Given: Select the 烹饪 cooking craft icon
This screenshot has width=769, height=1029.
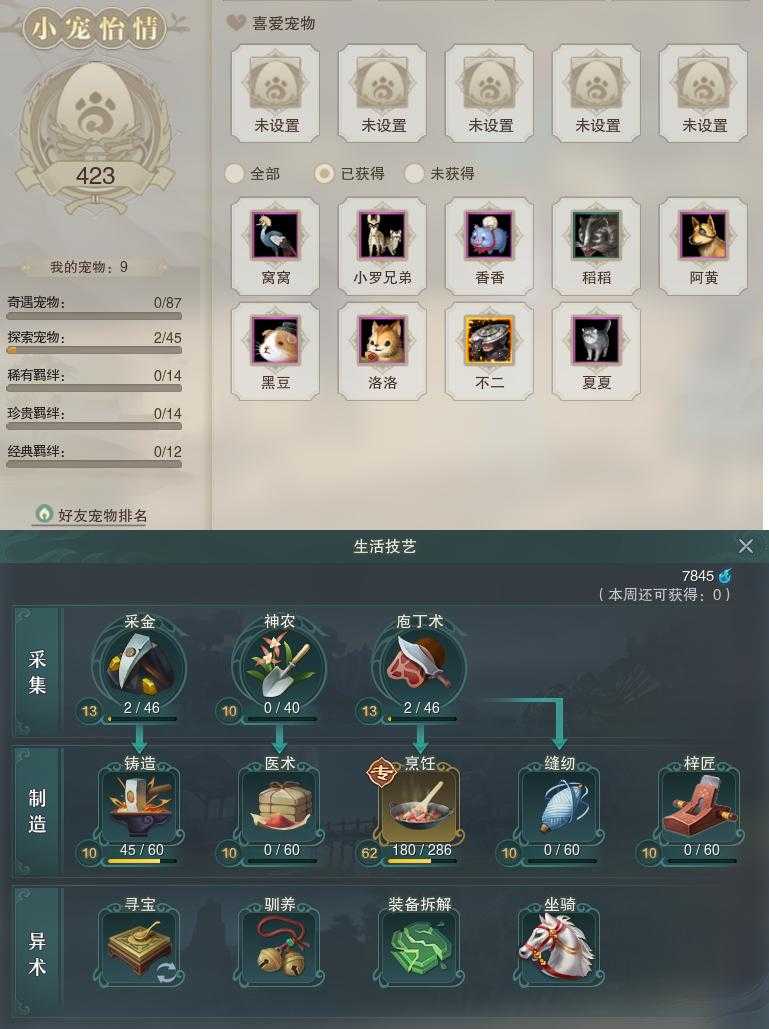Looking at the screenshot, I should (x=420, y=807).
